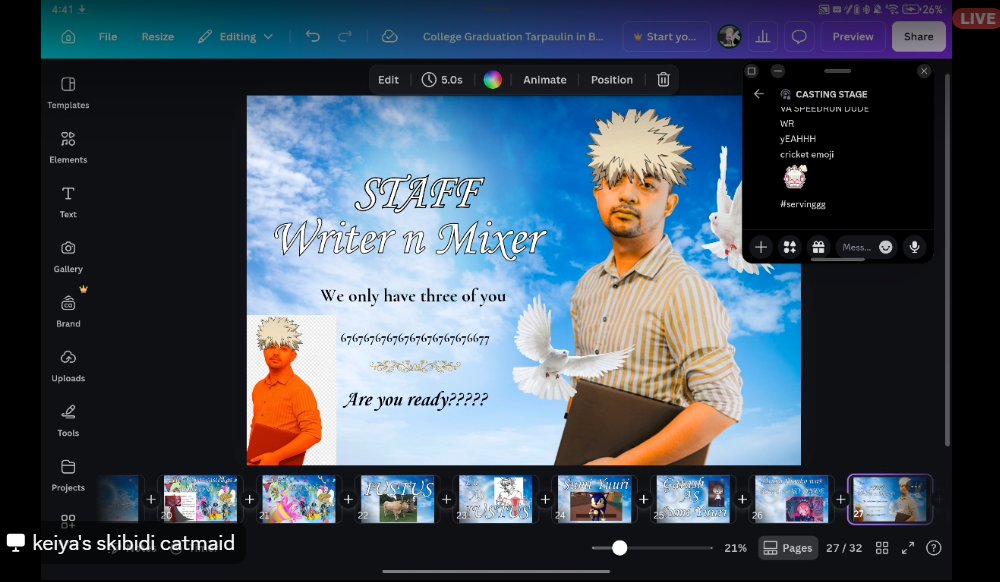Click Position in the floating toolbar

tap(612, 80)
